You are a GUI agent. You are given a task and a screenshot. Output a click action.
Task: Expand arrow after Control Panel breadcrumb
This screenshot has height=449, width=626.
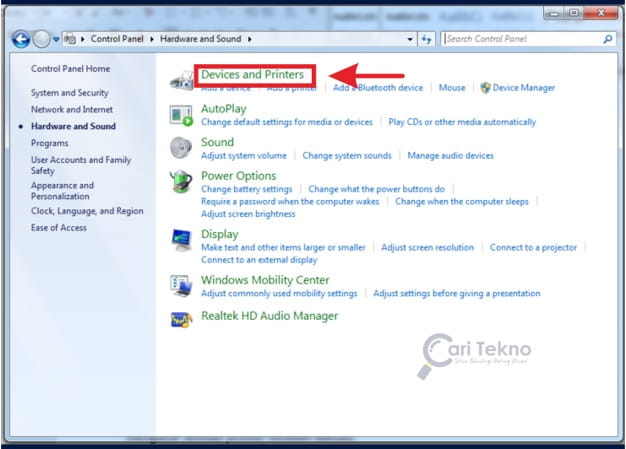point(152,39)
